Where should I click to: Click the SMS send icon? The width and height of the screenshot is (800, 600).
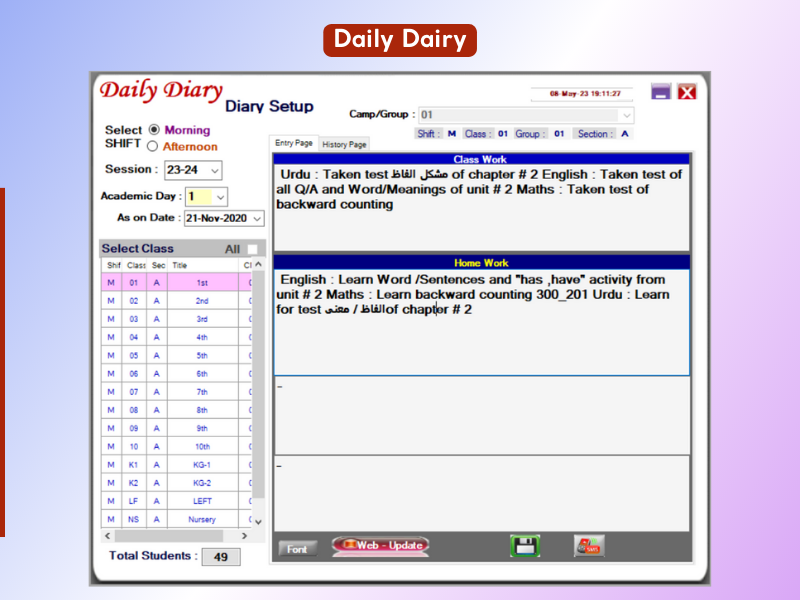coord(588,546)
